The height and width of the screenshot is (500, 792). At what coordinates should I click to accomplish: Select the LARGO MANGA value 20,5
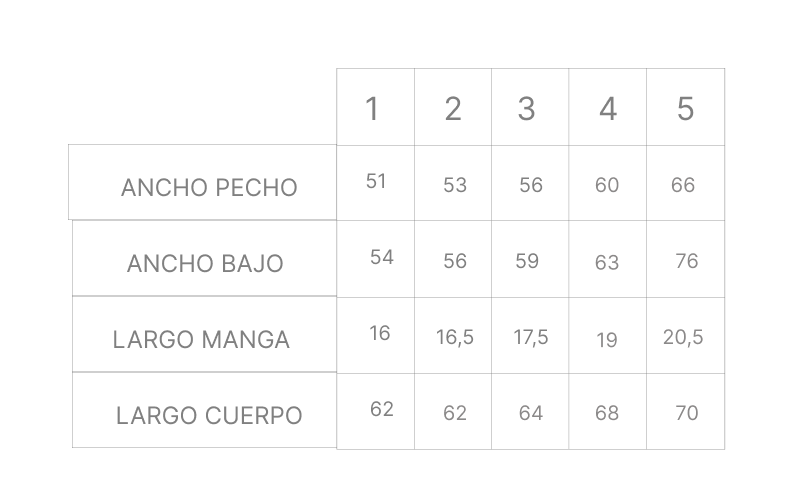(x=683, y=337)
